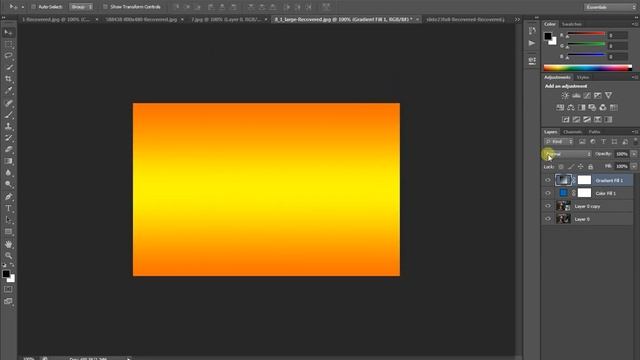Select the Crop tool
Viewport: 640px width, 360px height.
(x=9, y=79)
